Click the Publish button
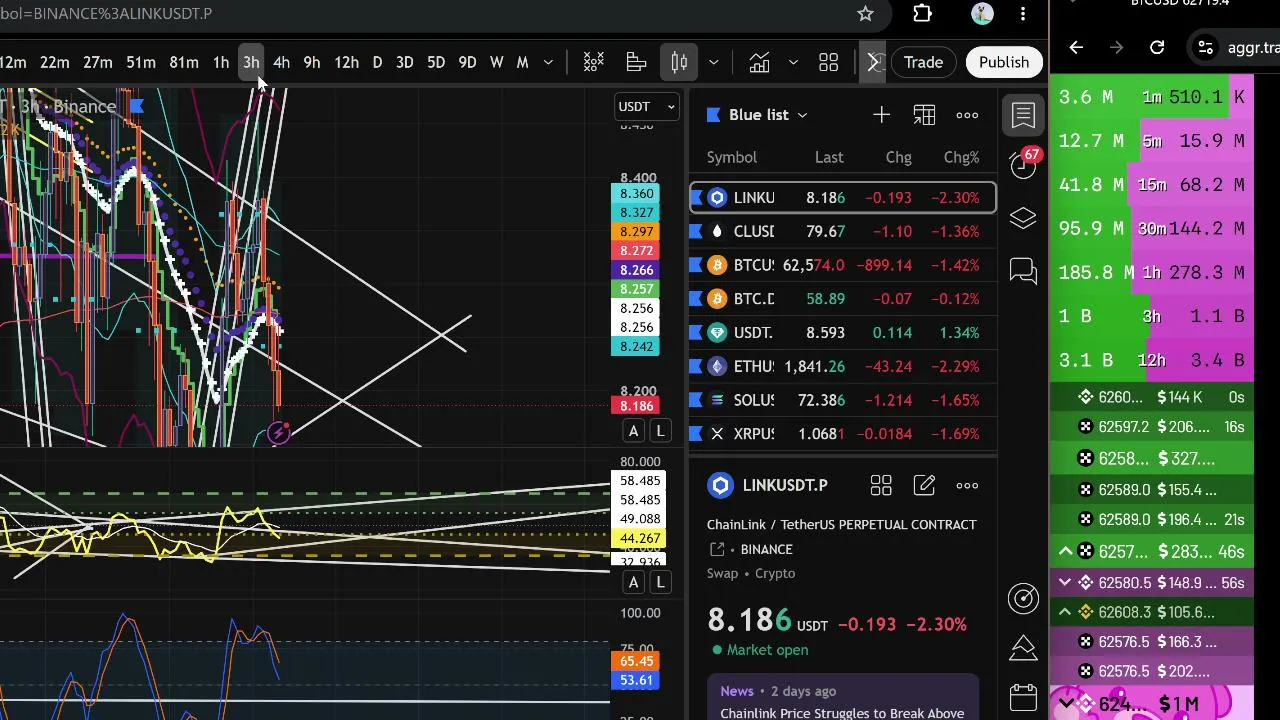 tap(1003, 63)
